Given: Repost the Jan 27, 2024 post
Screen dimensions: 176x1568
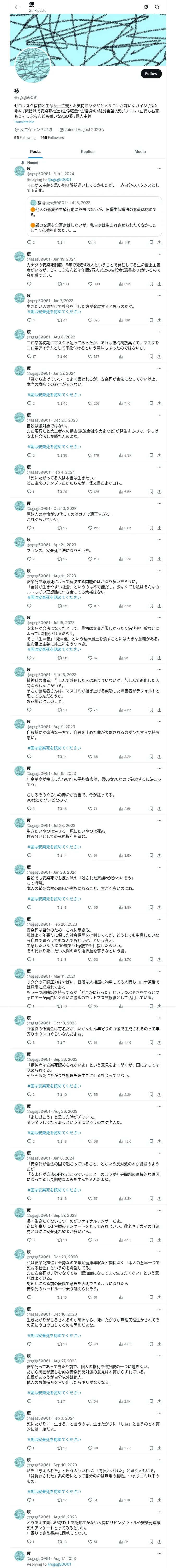Looking at the screenshot, I should (x=59, y=403).
